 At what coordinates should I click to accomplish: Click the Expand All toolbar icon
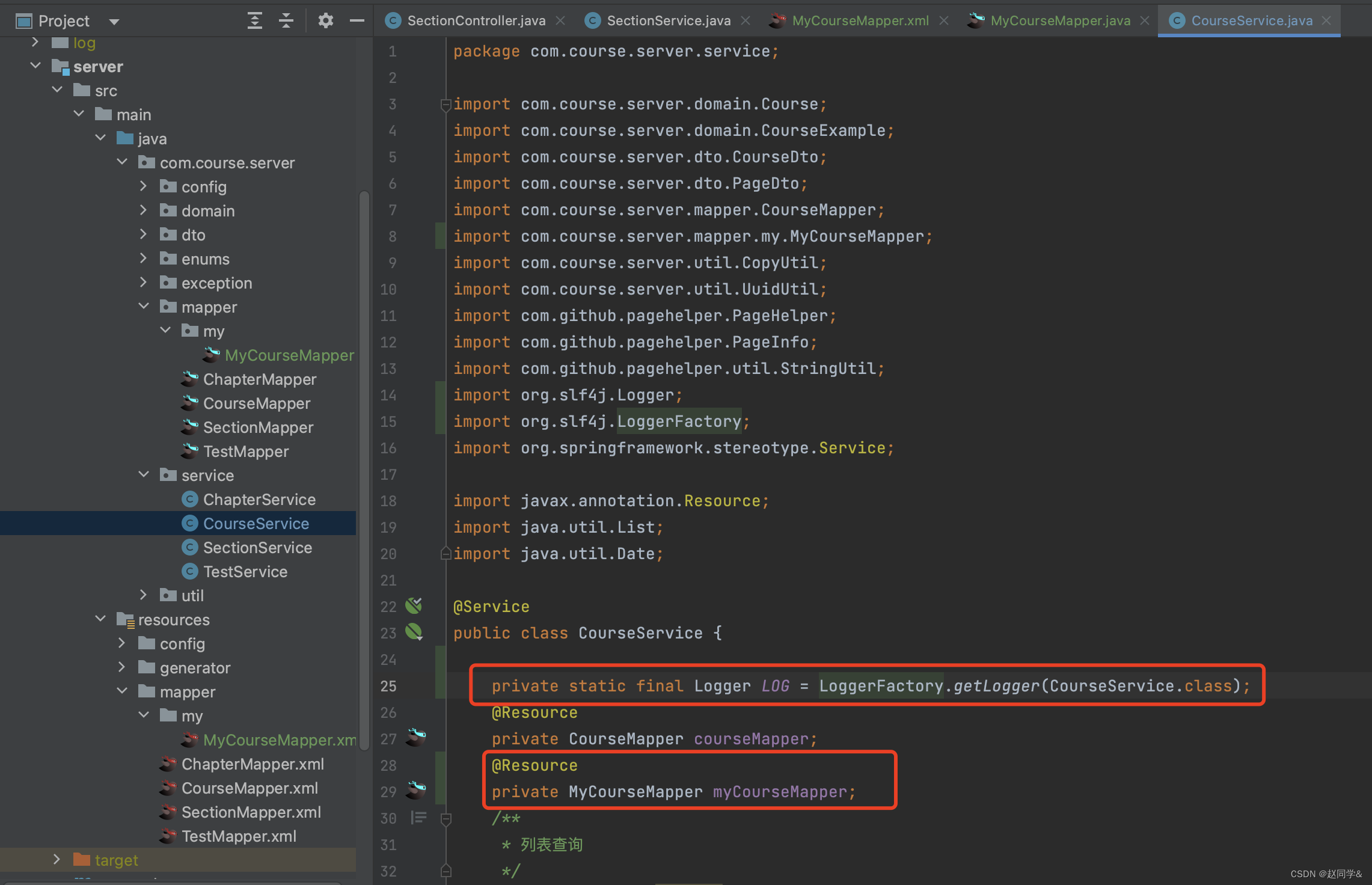[255, 21]
